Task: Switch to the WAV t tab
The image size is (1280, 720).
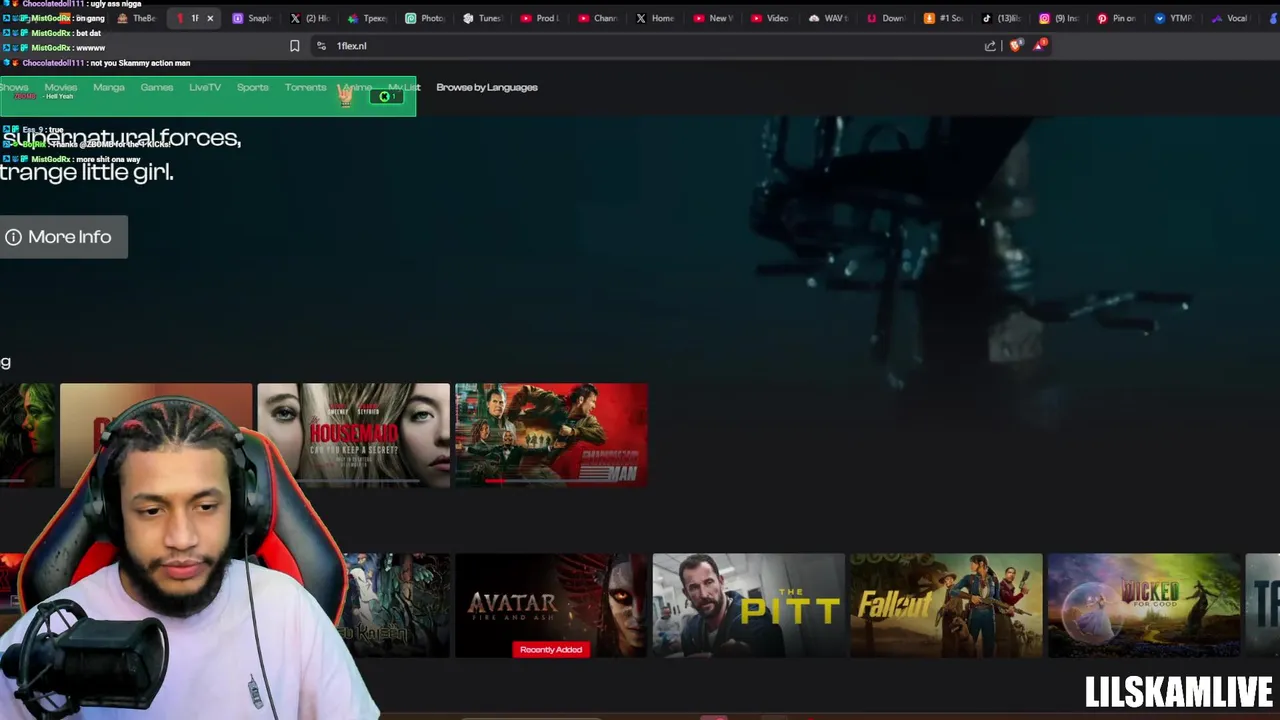Action: (828, 18)
